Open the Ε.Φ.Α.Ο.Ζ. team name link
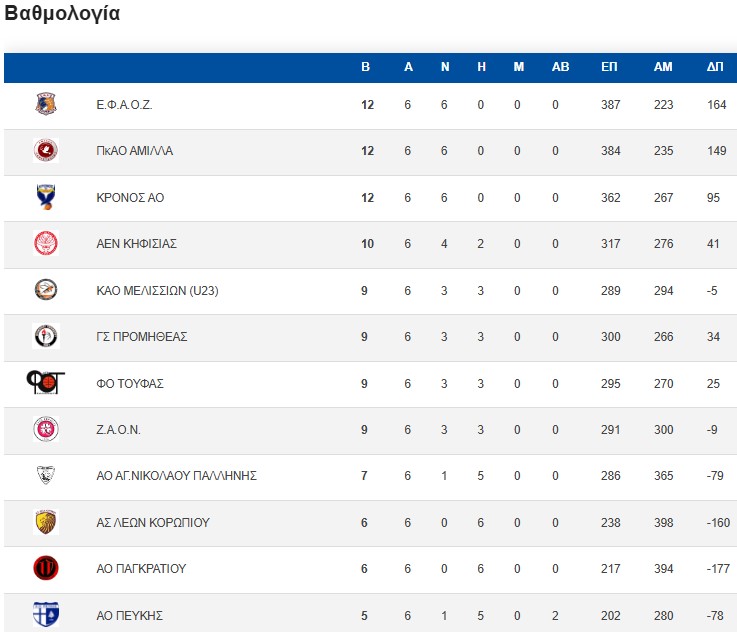Image resolution: width=737 pixels, height=632 pixels. (x=124, y=105)
